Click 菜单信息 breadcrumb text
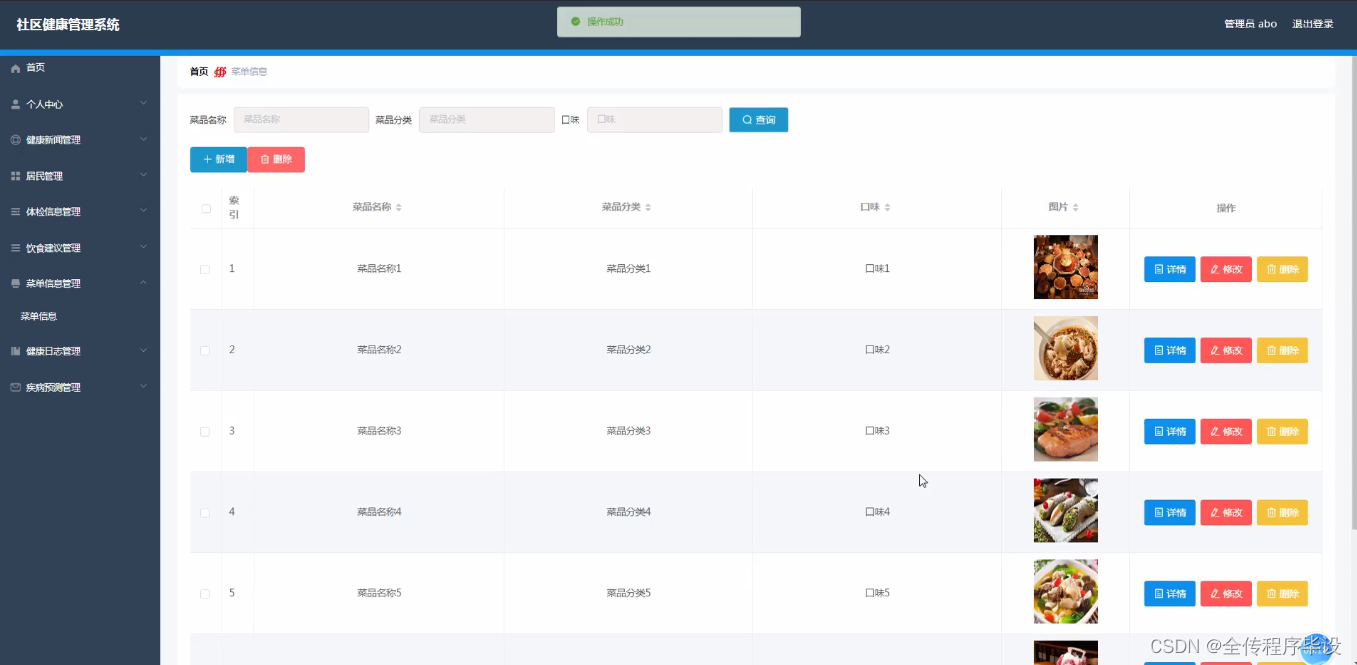The image size is (1357, 665). click(x=249, y=72)
